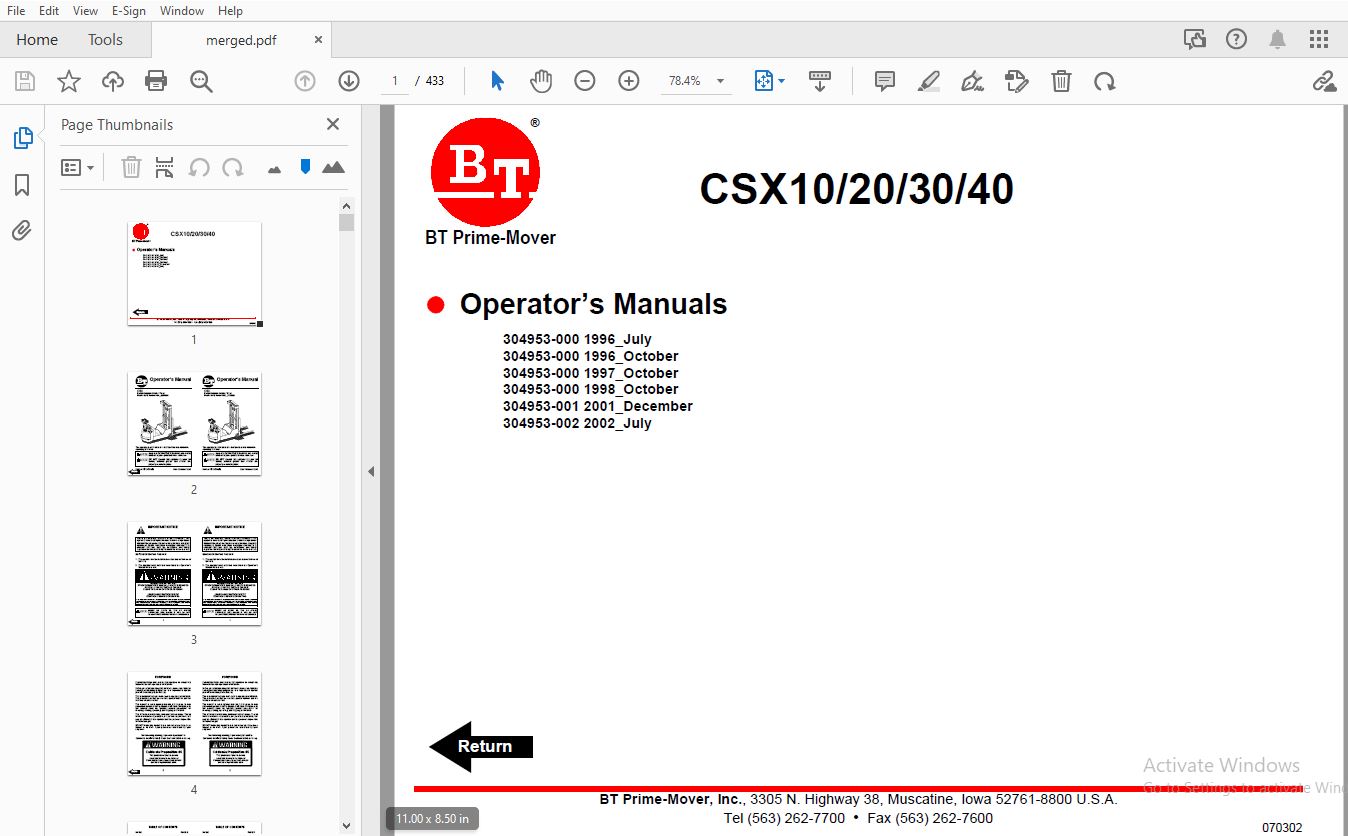Click the 304953-002 2002_July manual link

coord(577,423)
